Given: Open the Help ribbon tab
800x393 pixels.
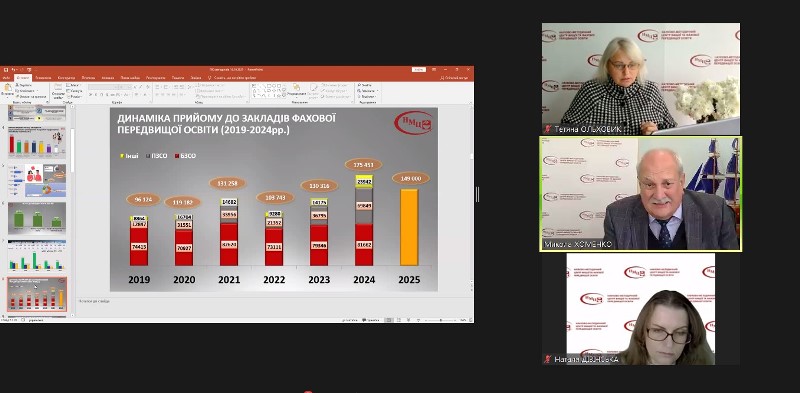Looking at the screenshot, I should coord(196,78).
